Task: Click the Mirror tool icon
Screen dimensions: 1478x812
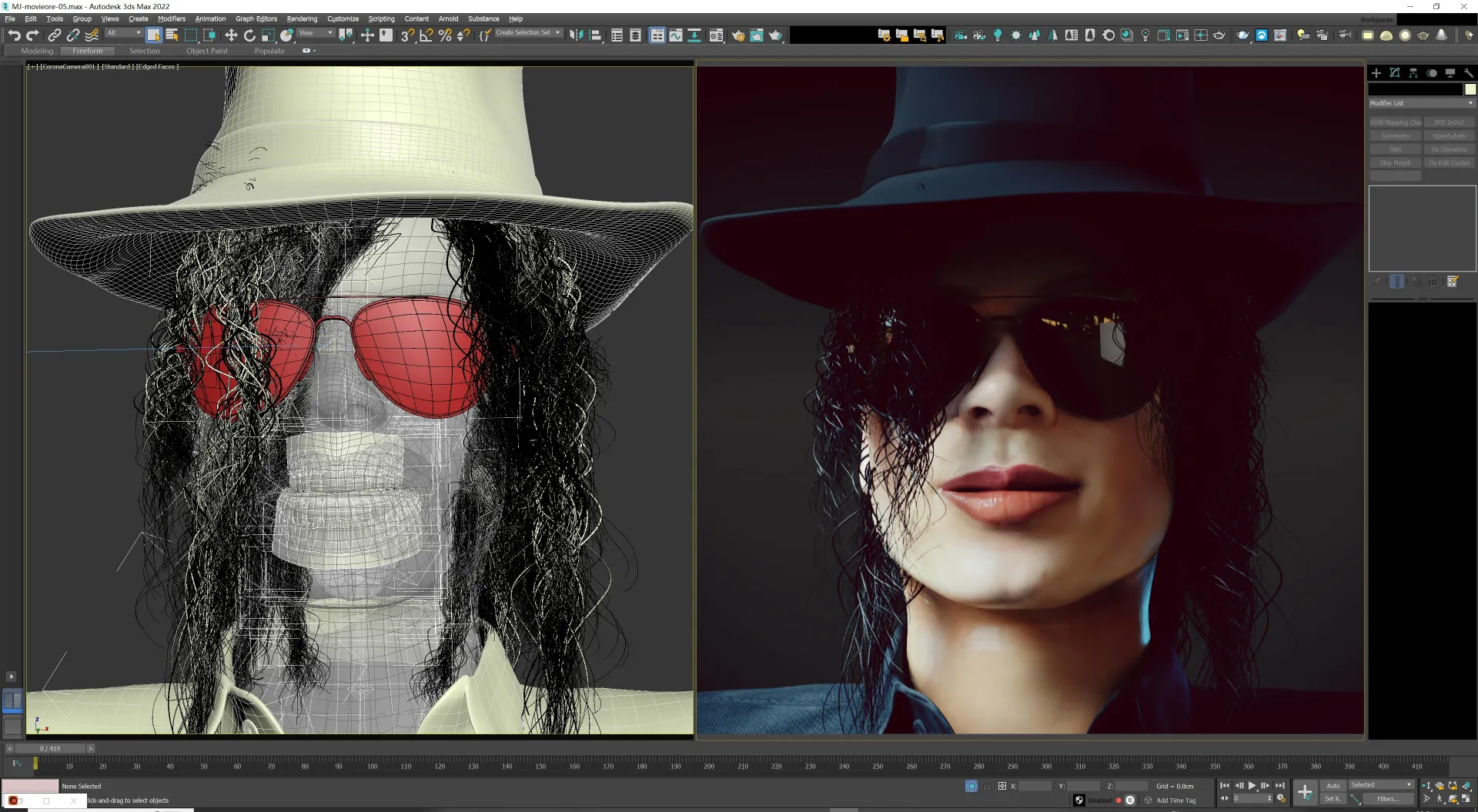Action: (576, 35)
